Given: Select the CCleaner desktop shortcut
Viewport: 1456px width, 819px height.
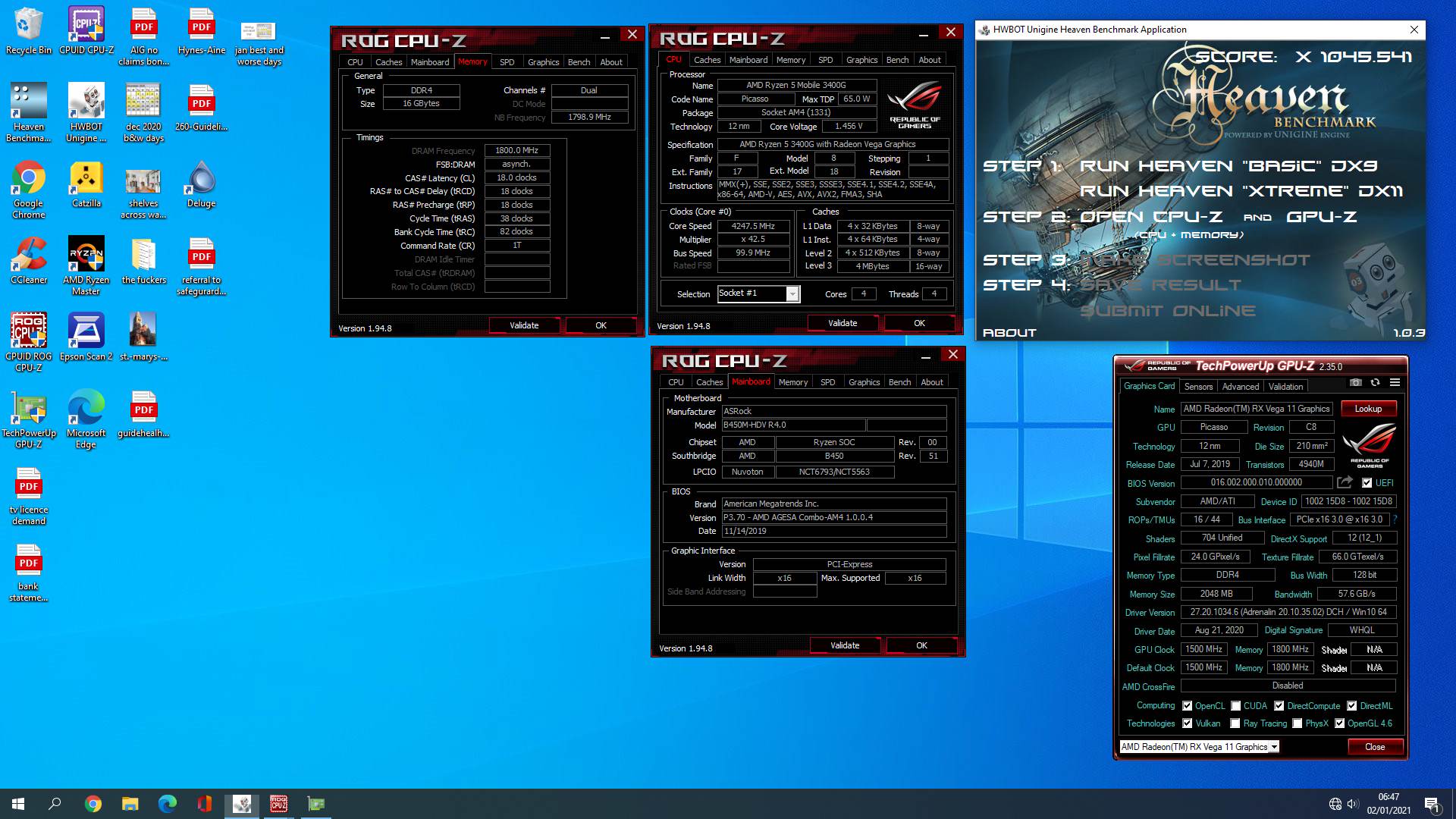Looking at the screenshot, I should coord(29,261).
